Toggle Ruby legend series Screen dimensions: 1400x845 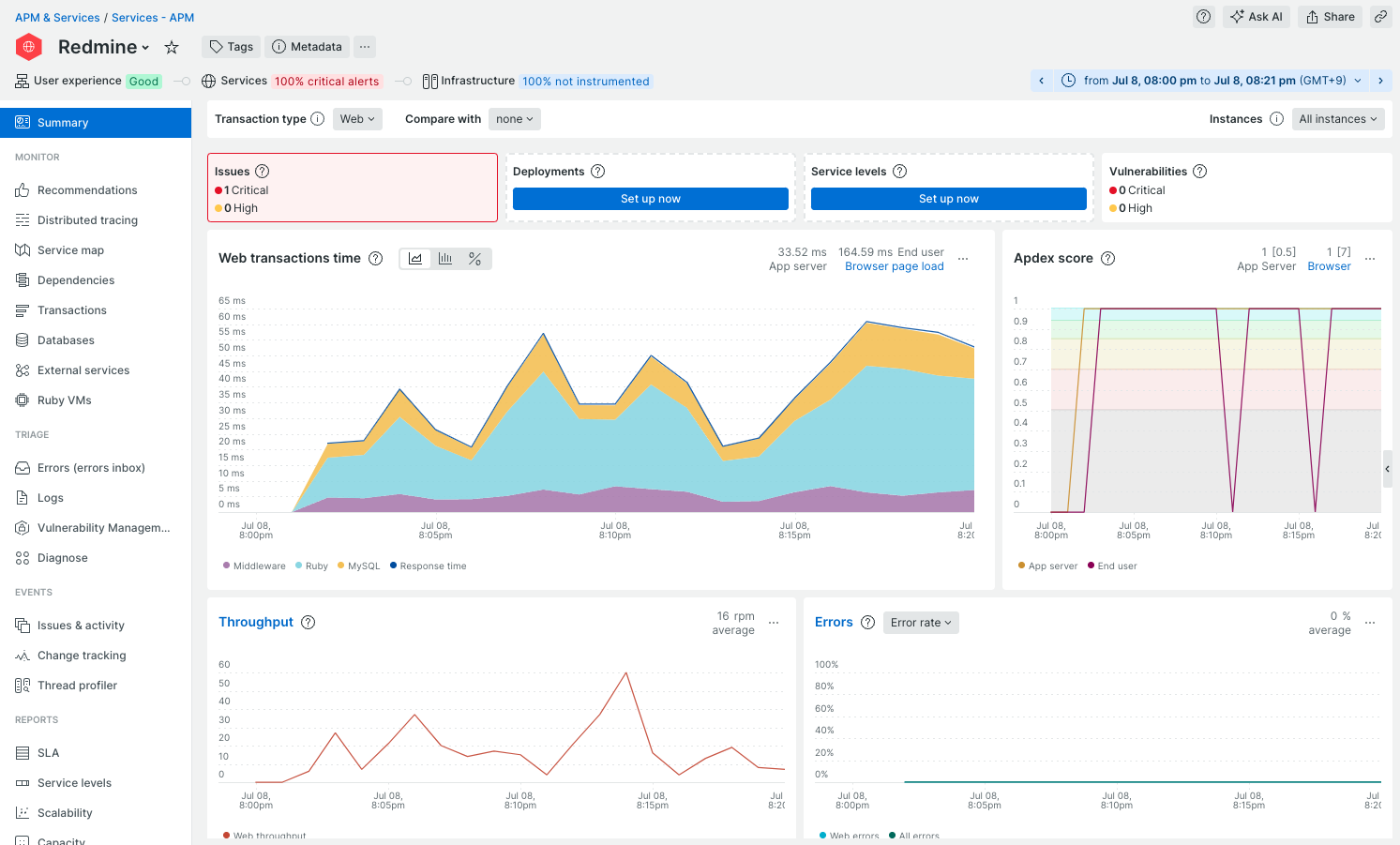(x=312, y=566)
